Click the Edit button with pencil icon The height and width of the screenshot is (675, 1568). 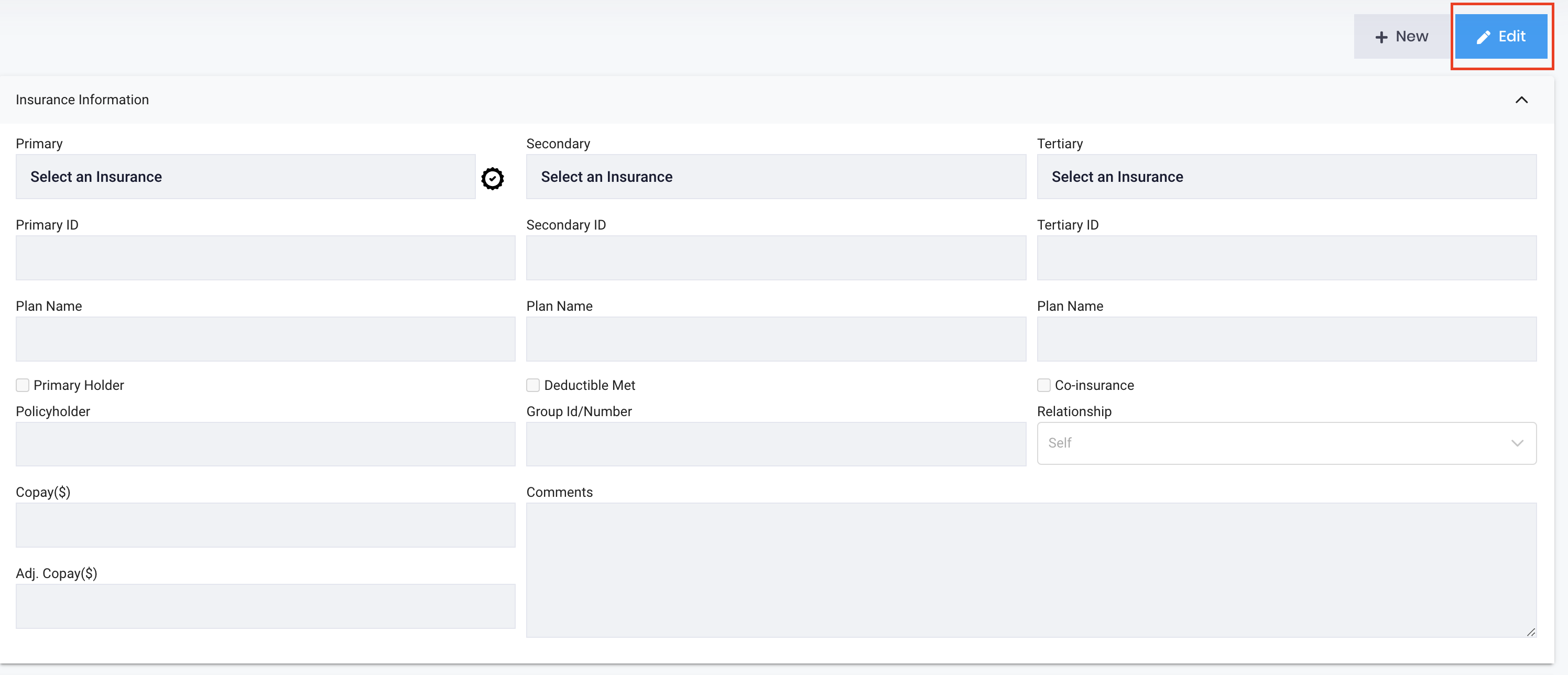point(1500,37)
